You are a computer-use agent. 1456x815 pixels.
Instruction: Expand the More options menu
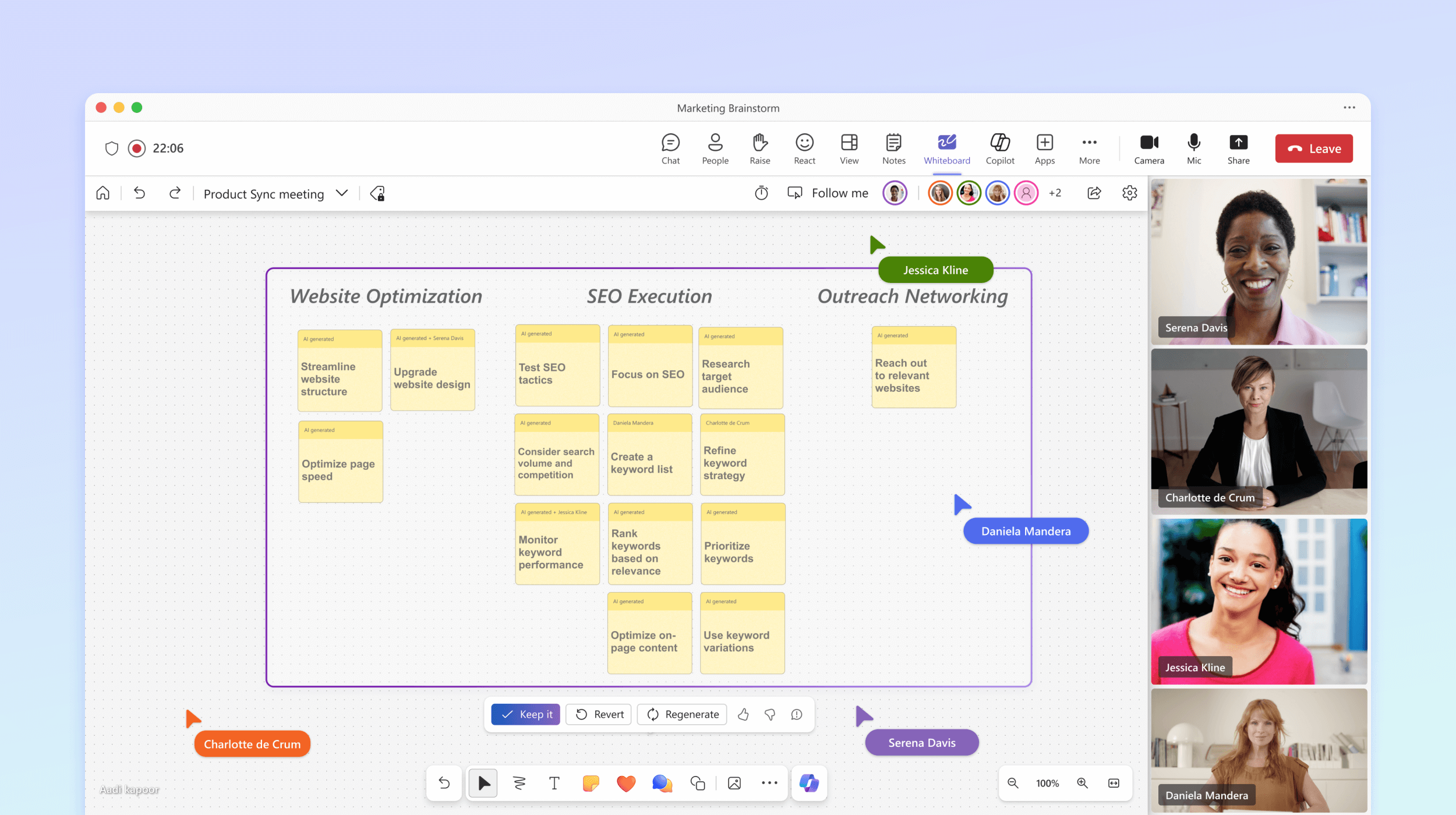[1089, 148]
